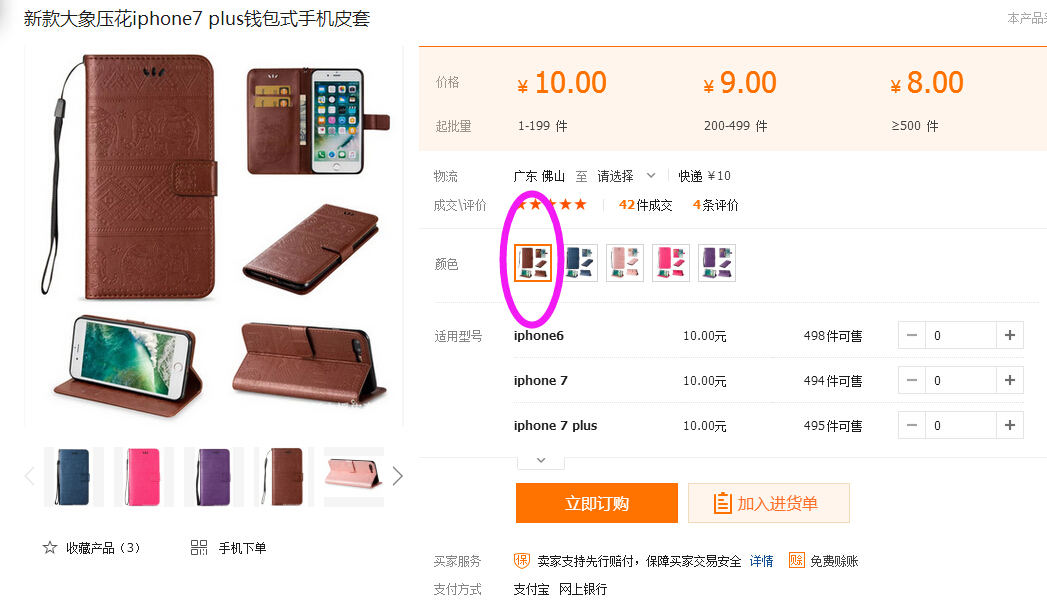Click the 立即订购 order button
This screenshot has width=1047, height=615.
click(597, 503)
